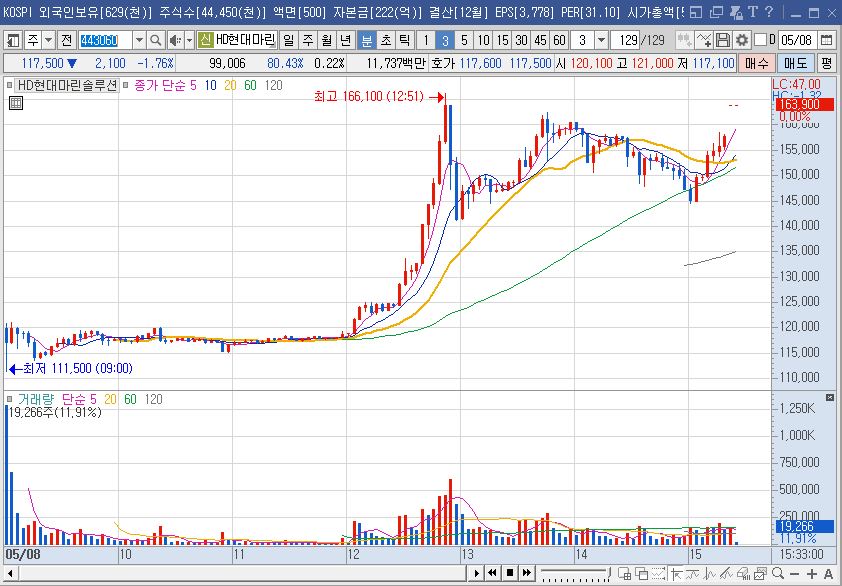This screenshot has width=842, height=586.
Task: Click the bar count field showing 129
Action: pos(626,40)
